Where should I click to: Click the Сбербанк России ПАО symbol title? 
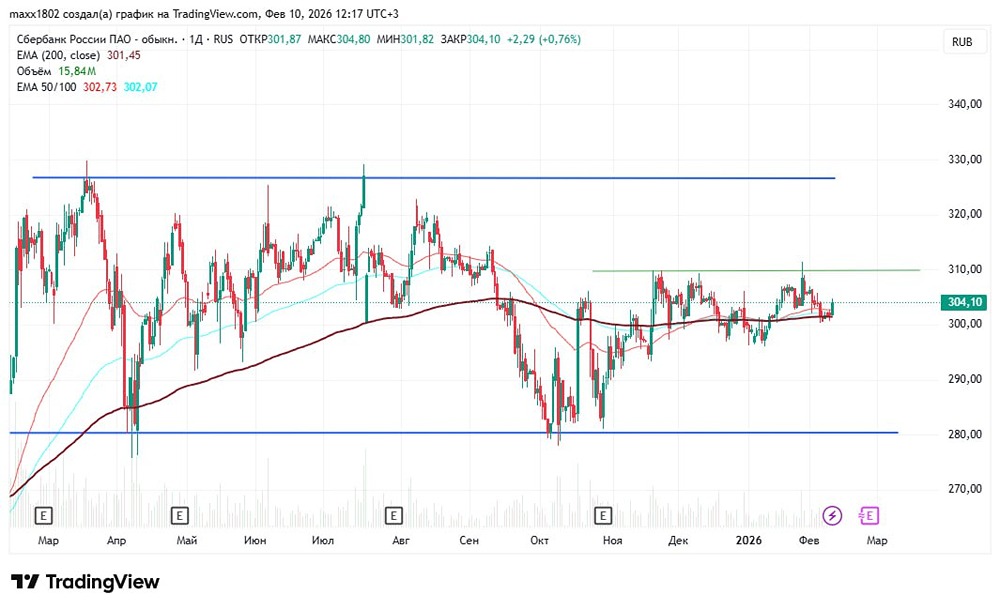point(97,39)
